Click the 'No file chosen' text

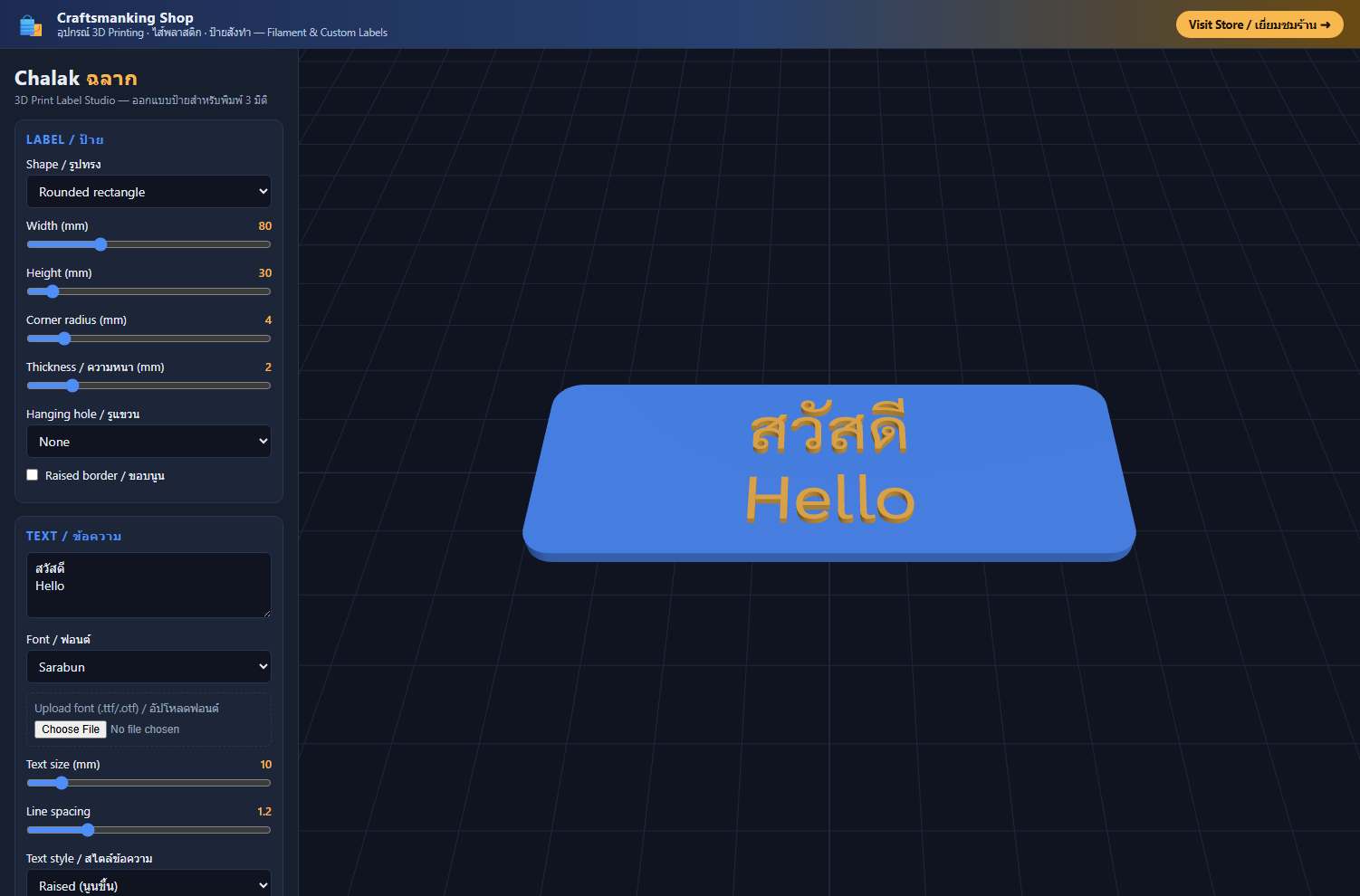coord(145,729)
